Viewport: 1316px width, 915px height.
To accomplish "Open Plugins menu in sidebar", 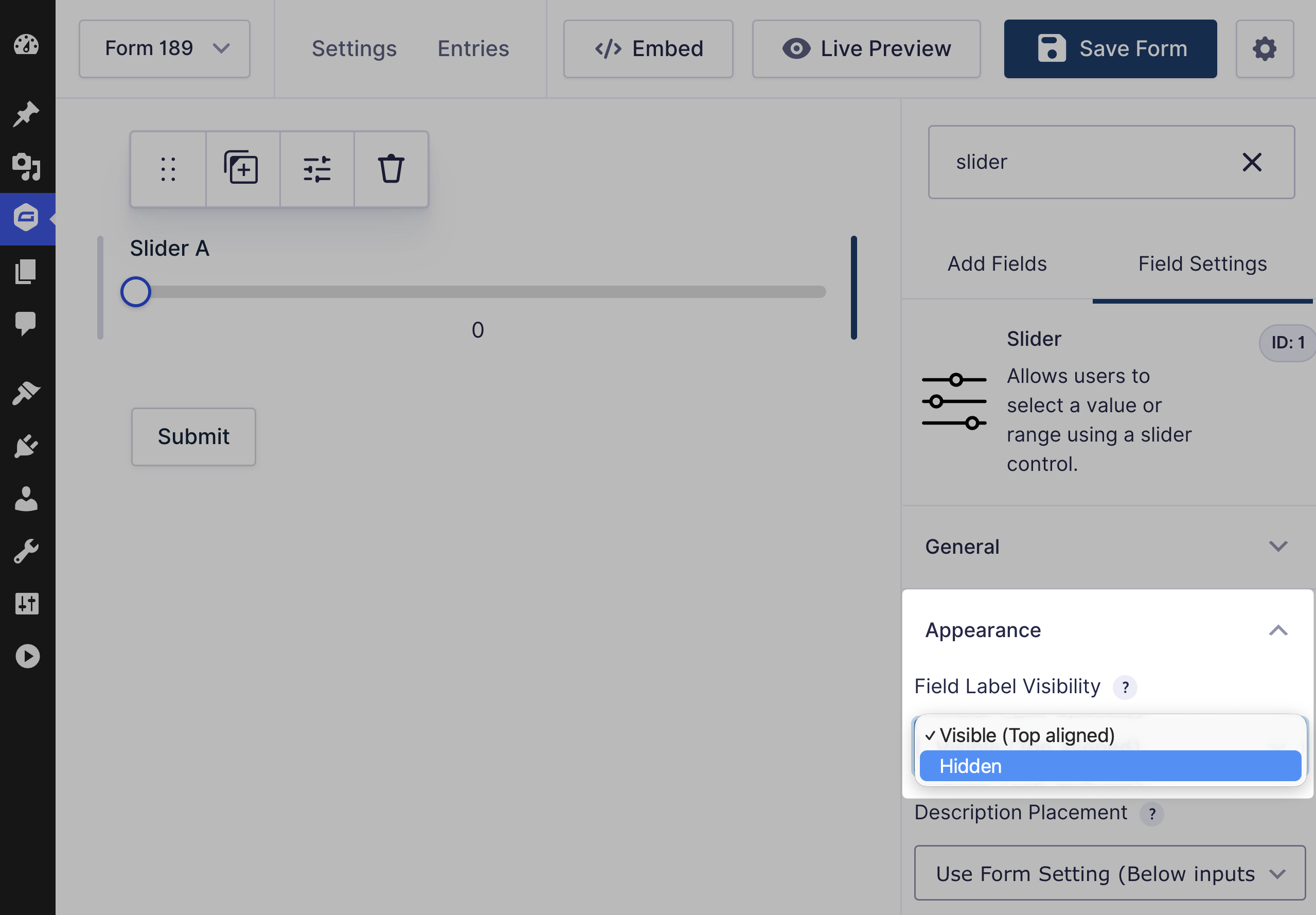I will click(26, 446).
